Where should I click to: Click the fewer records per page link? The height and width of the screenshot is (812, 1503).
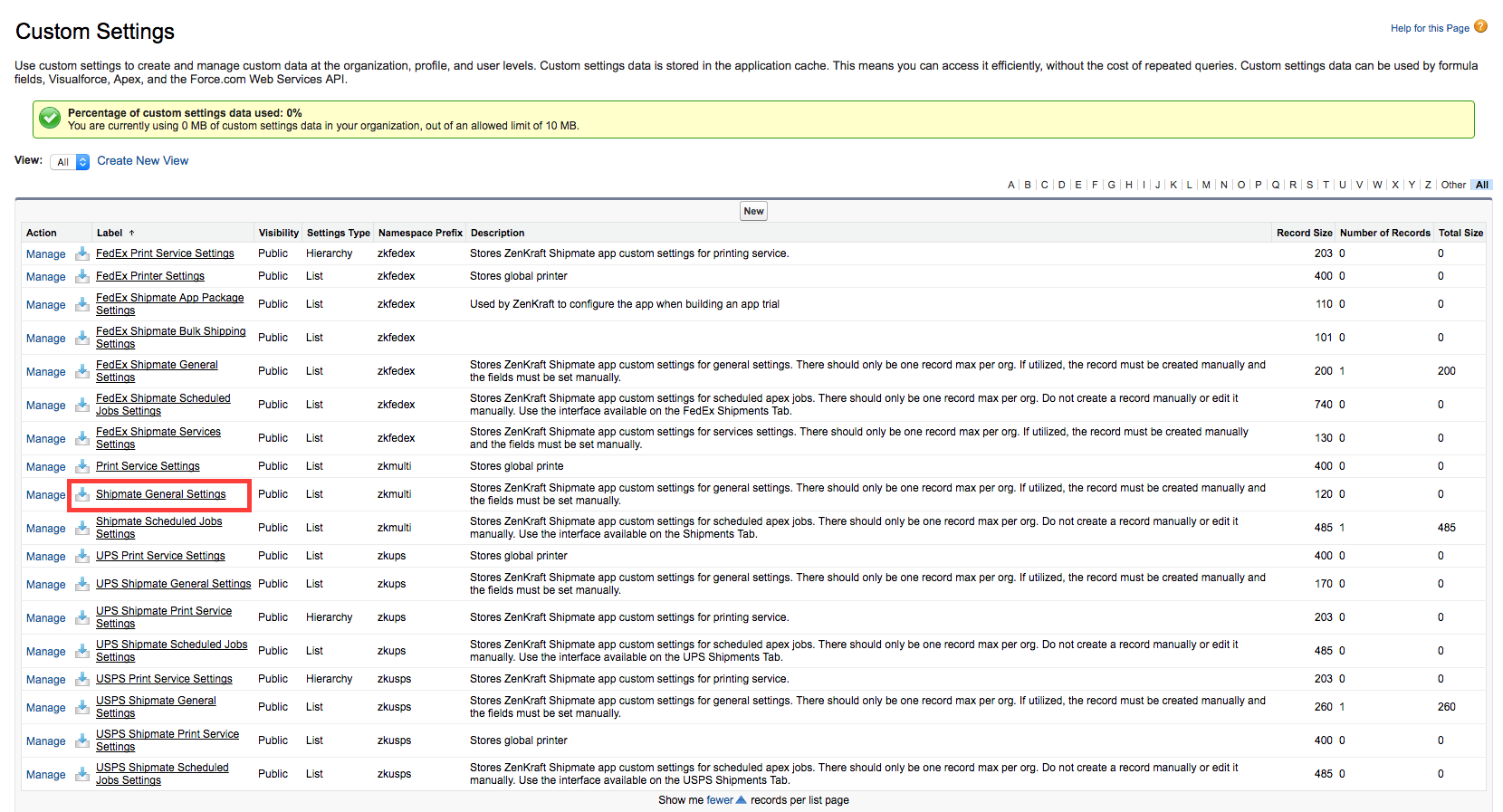point(720,800)
